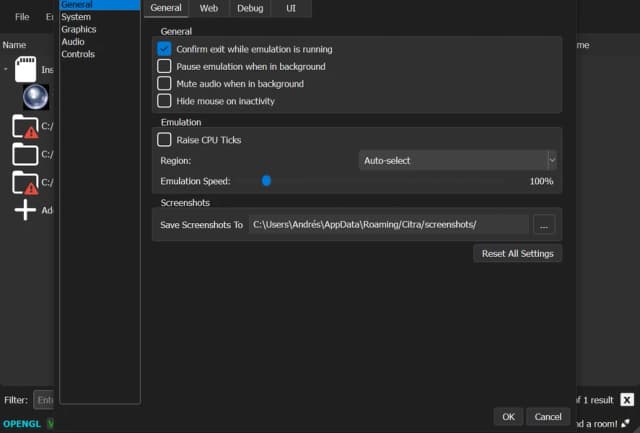640x433 pixels.
Task: Collapse the installed titles tree arrow
Action: 6,69
